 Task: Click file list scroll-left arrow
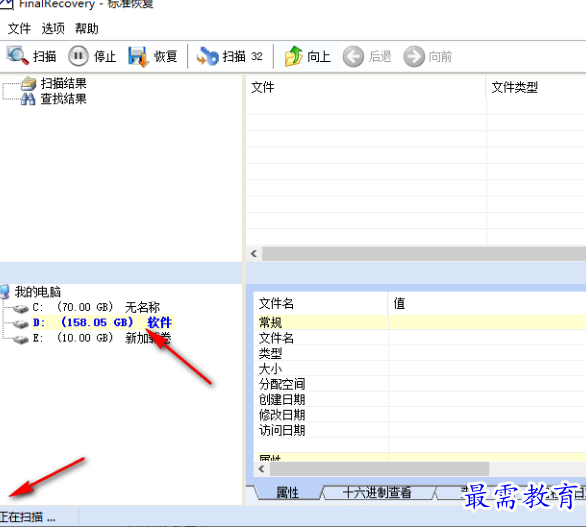(x=254, y=254)
